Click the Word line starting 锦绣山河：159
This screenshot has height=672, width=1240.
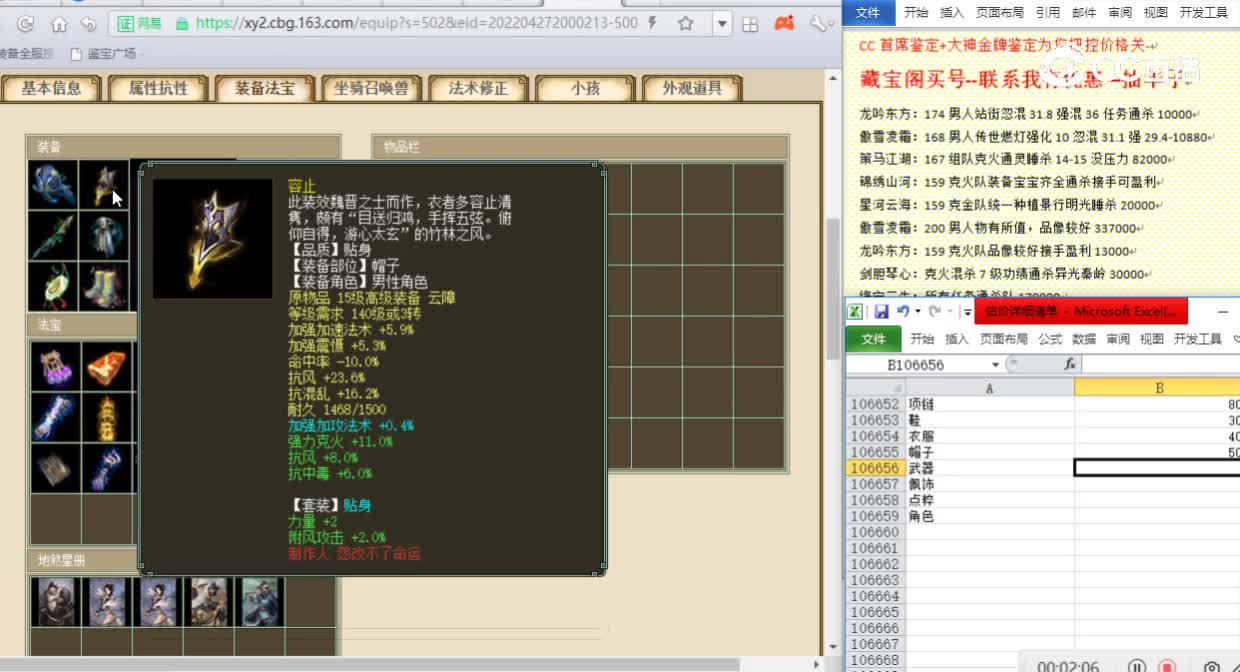point(1009,182)
